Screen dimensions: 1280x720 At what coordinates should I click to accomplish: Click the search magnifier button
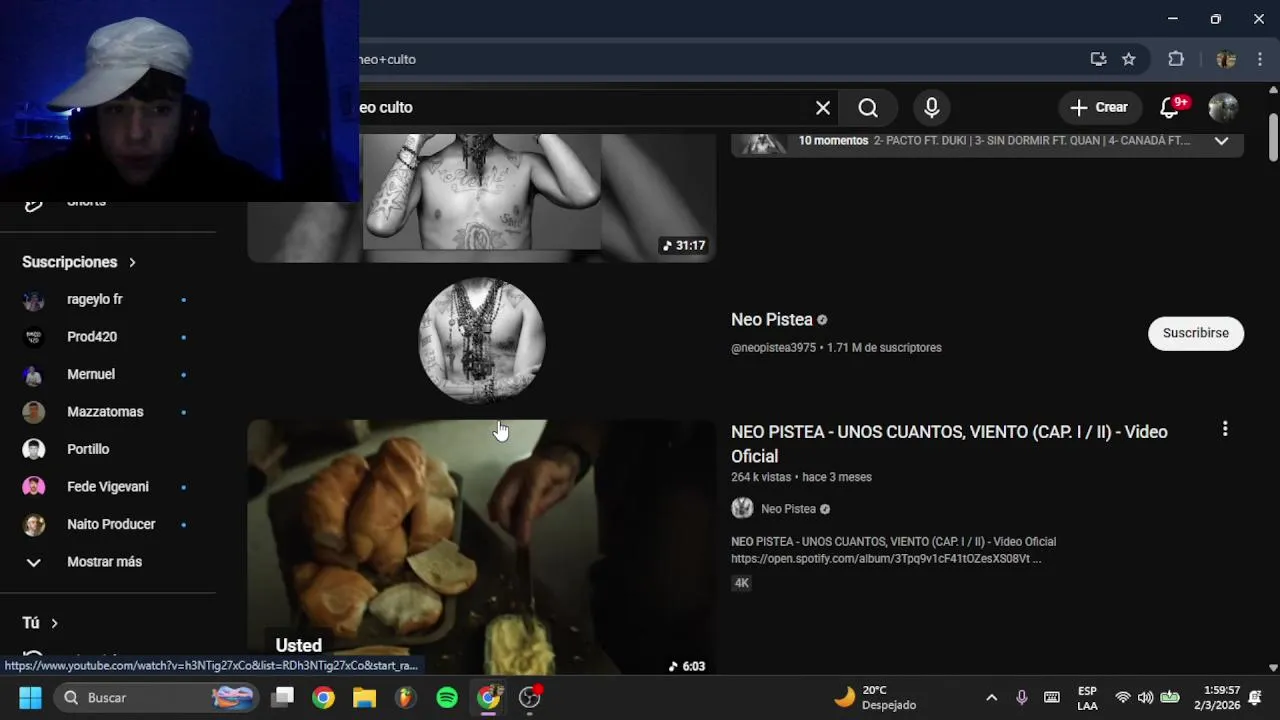(x=868, y=107)
